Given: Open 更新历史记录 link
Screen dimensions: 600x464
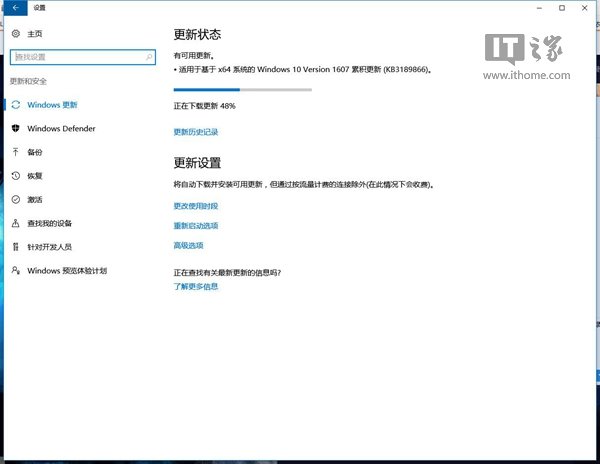Looking at the screenshot, I should pos(196,132).
